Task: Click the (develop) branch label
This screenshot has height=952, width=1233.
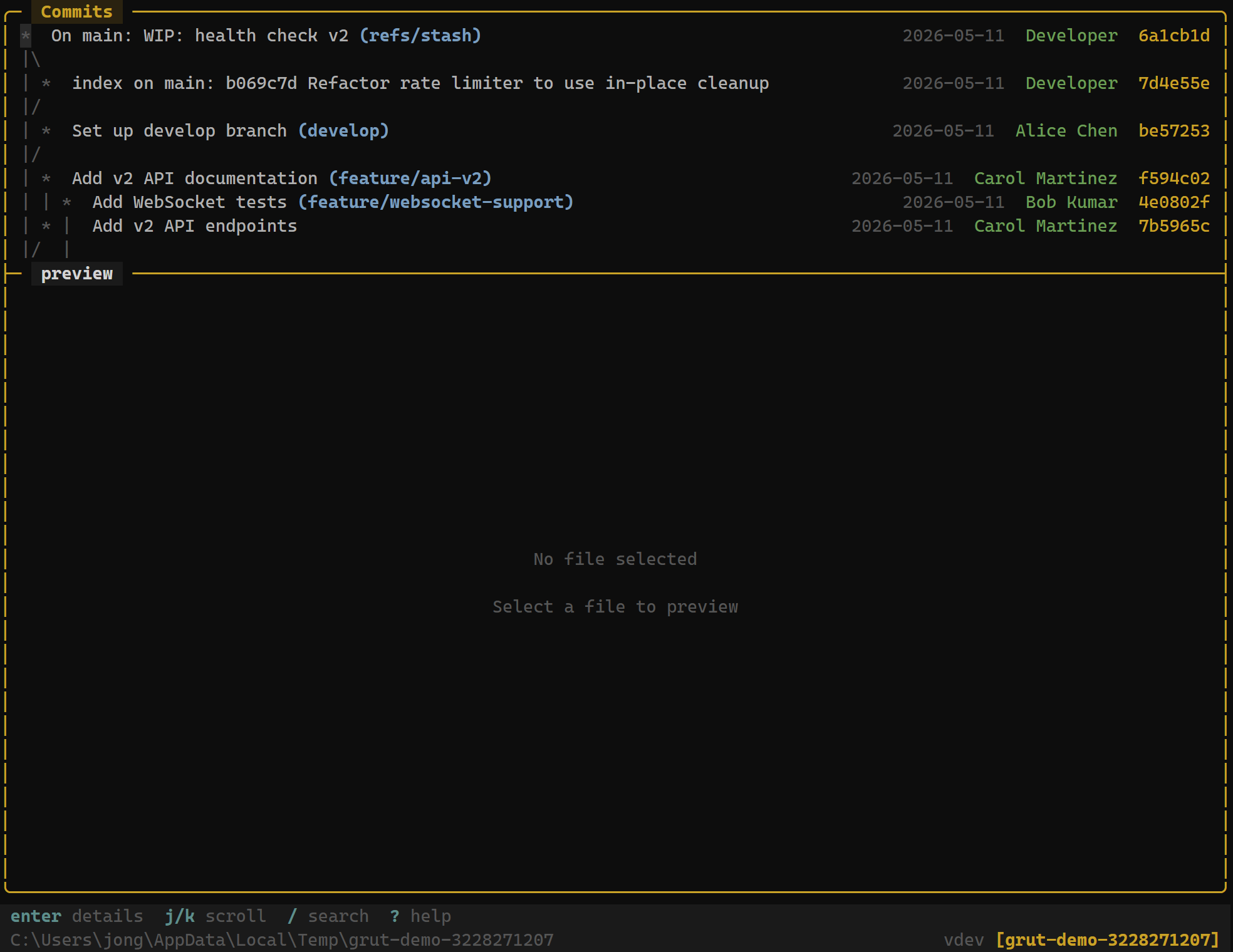Action: click(343, 131)
